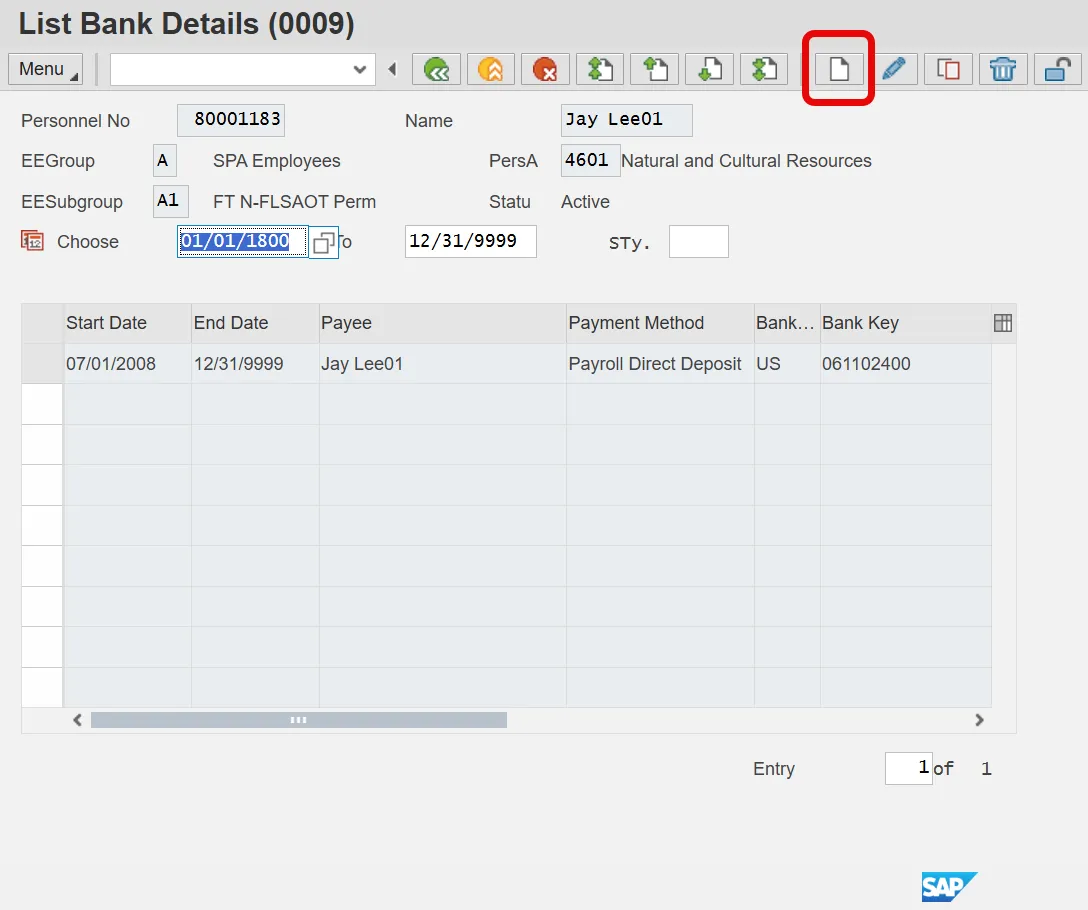Click the Copy record icon
1088x910 pixels.
click(948, 69)
